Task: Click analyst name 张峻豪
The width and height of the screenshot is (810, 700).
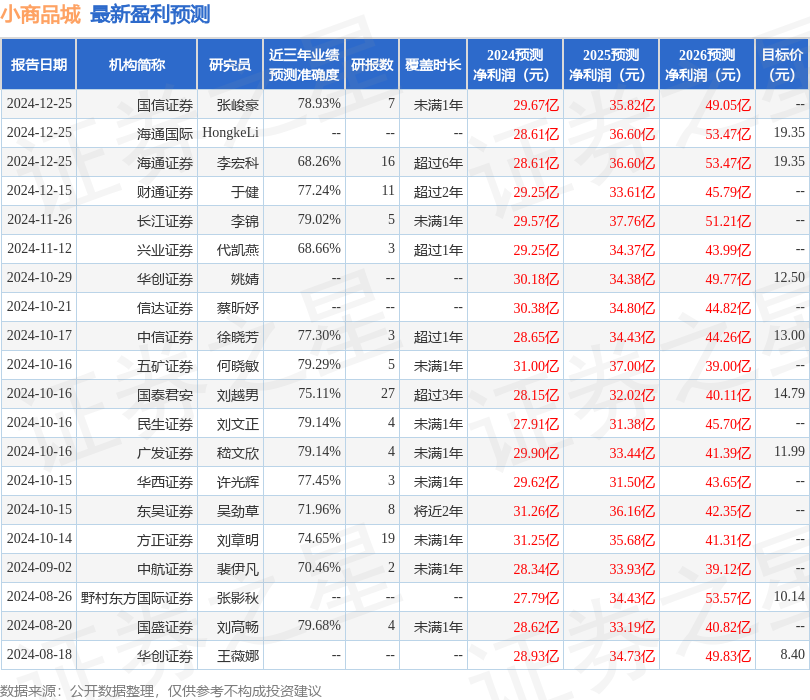Action: point(238,105)
